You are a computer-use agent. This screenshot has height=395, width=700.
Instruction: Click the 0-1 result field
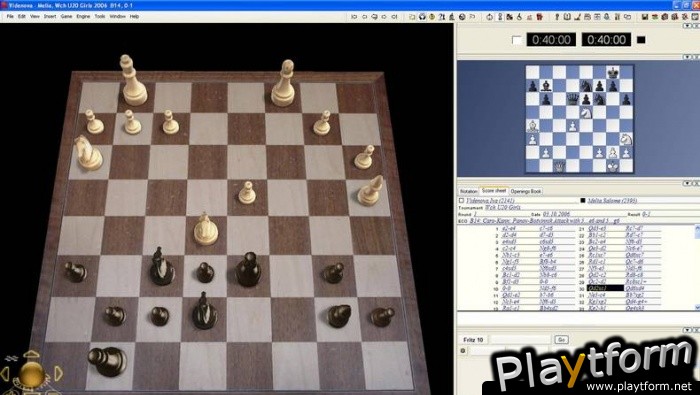coord(646,214)
